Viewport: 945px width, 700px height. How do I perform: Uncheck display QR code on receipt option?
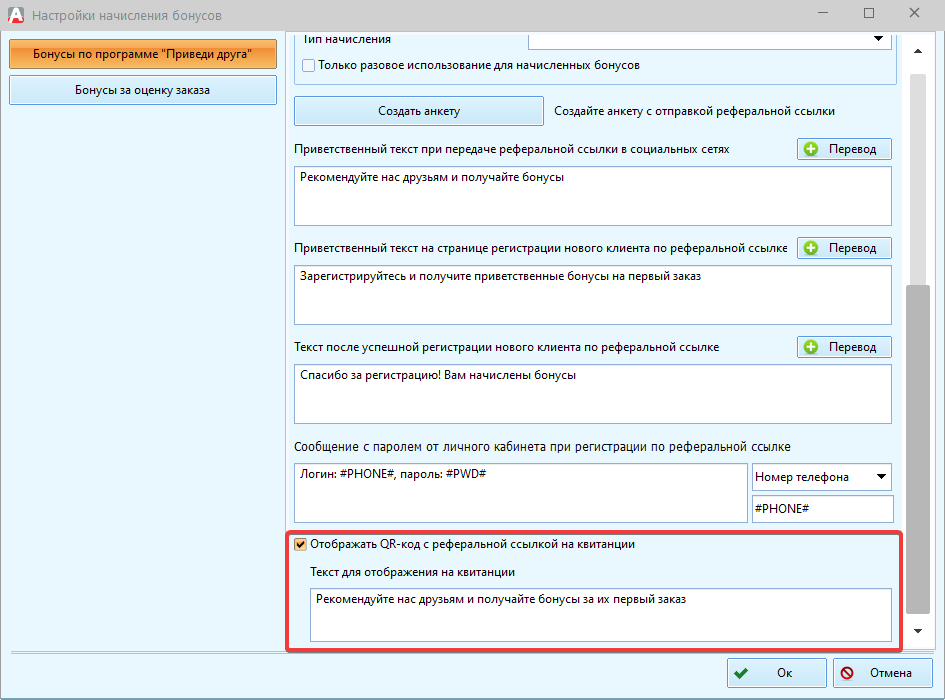coord(300,544)
